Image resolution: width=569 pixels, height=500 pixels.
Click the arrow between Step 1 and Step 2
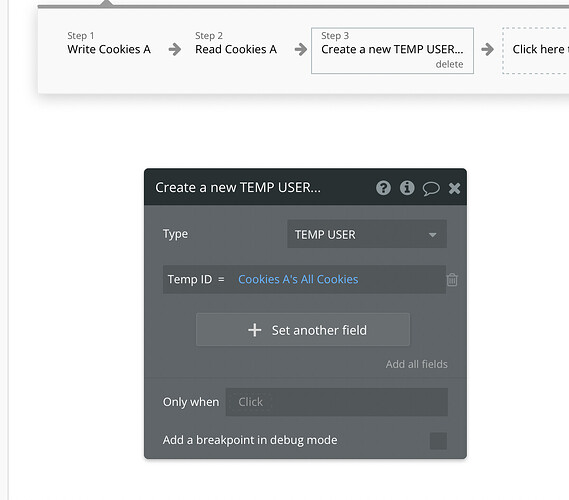(x=175, y=49)
